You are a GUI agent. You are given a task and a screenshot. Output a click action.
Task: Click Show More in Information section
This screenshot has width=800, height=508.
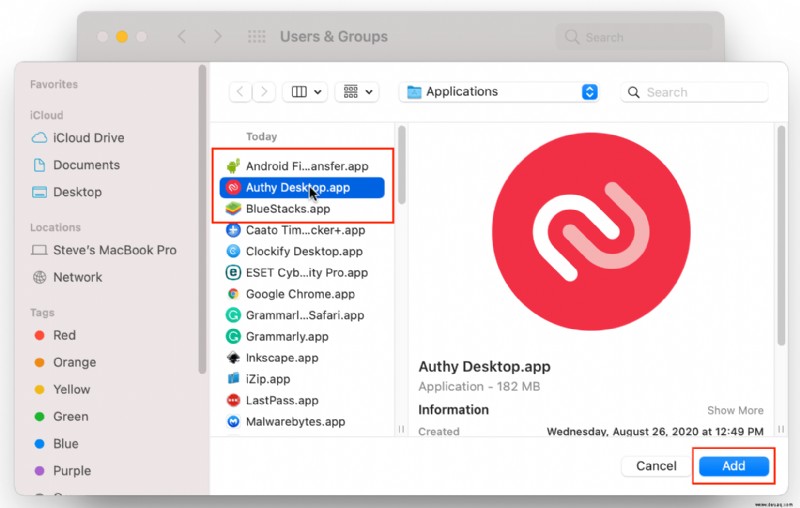[735, 410]
